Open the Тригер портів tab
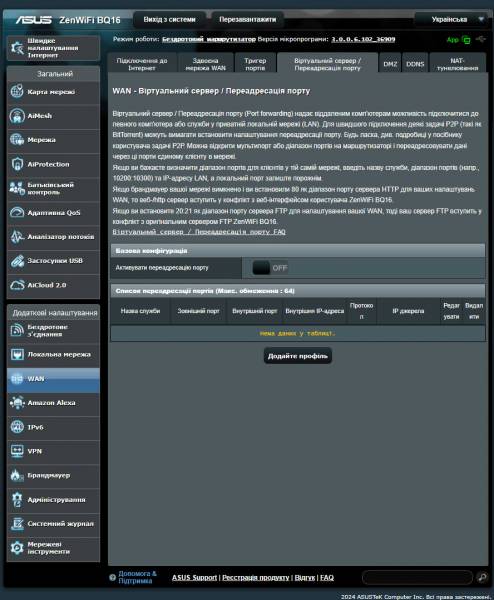 pyautogui.click(x=255, y=64)
